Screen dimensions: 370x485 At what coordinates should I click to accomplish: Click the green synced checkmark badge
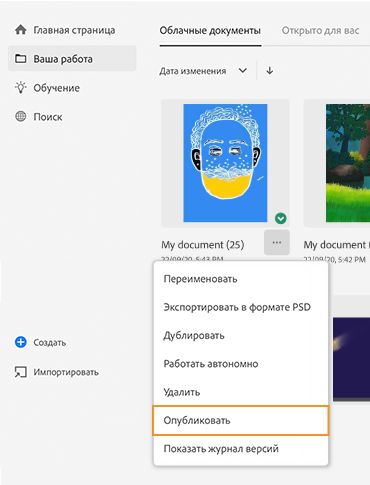pos(281,218)
